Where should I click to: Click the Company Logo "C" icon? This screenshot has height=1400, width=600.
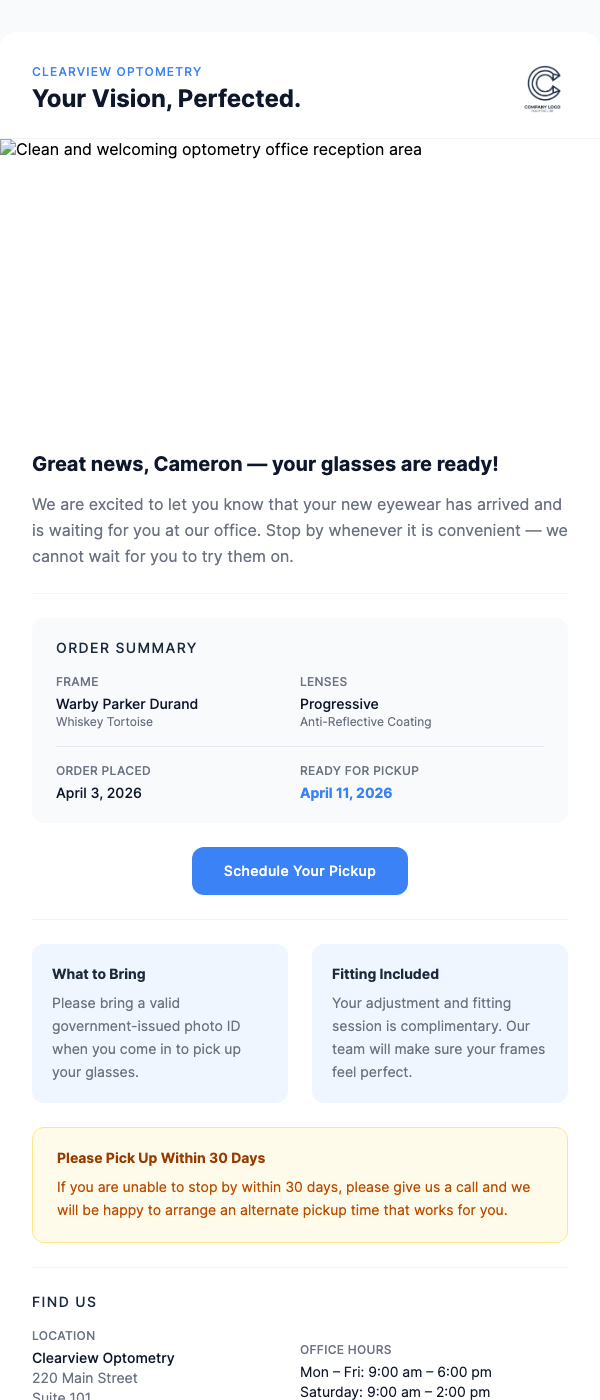pos(544,87)
